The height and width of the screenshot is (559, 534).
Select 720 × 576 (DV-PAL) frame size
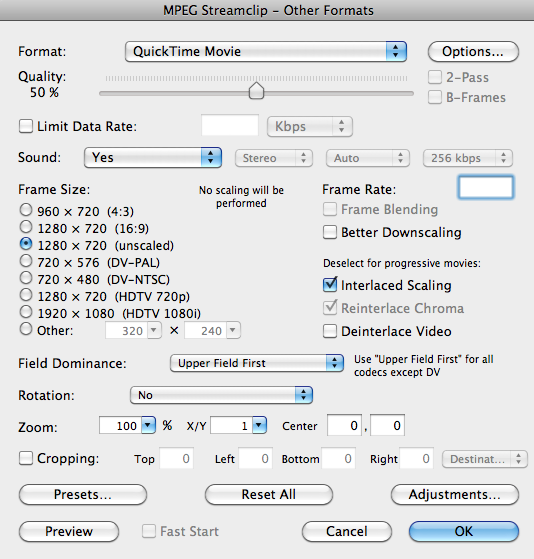pyautogui.click(x=26, y=261)
